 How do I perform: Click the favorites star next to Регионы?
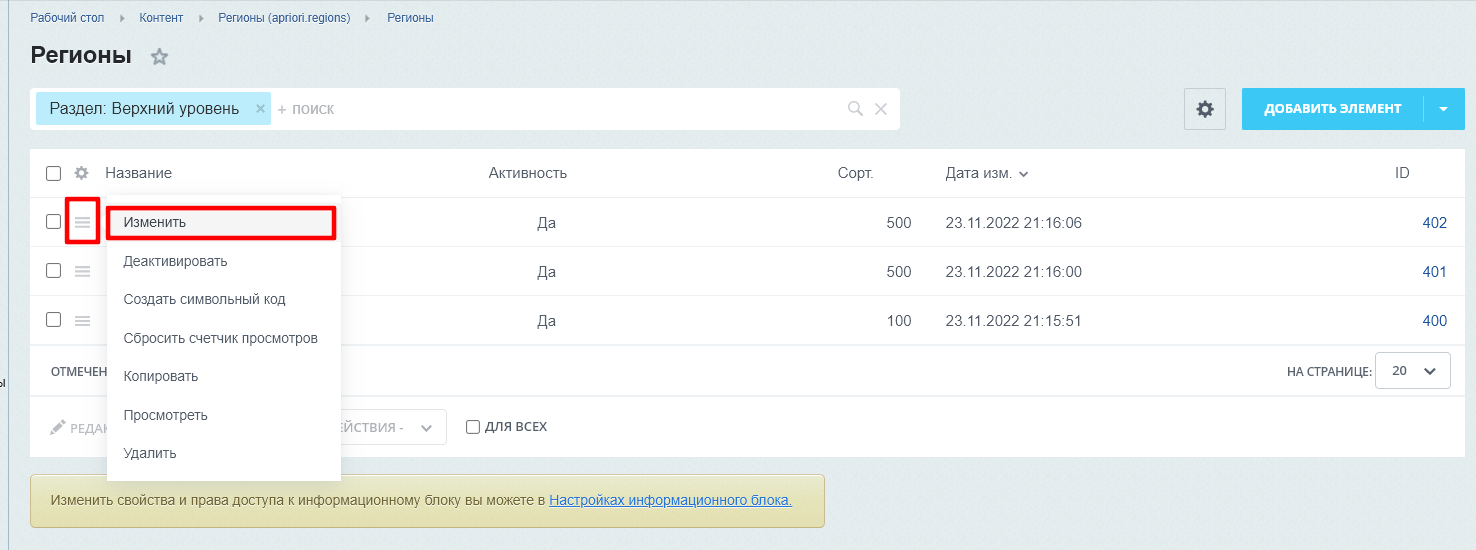(x=159, y=57)
